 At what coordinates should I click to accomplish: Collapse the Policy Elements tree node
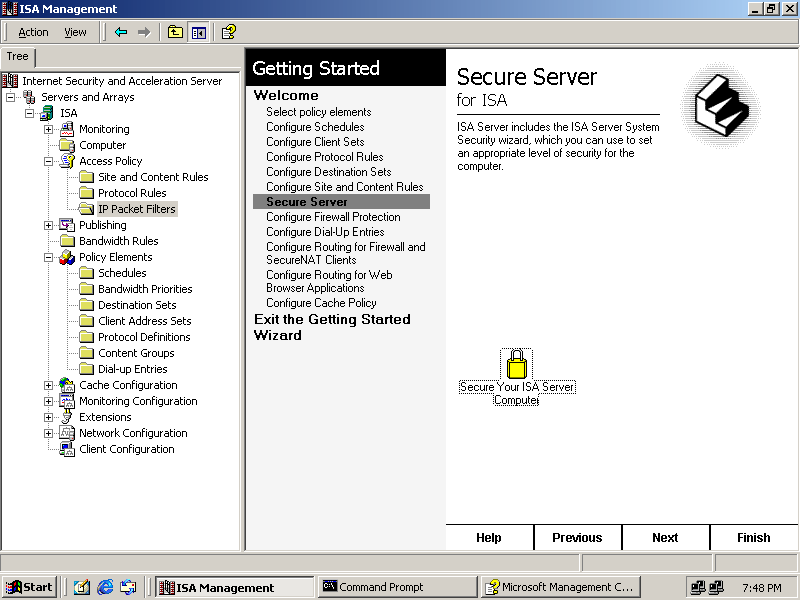pyautogui.click(x=48, y=257)
